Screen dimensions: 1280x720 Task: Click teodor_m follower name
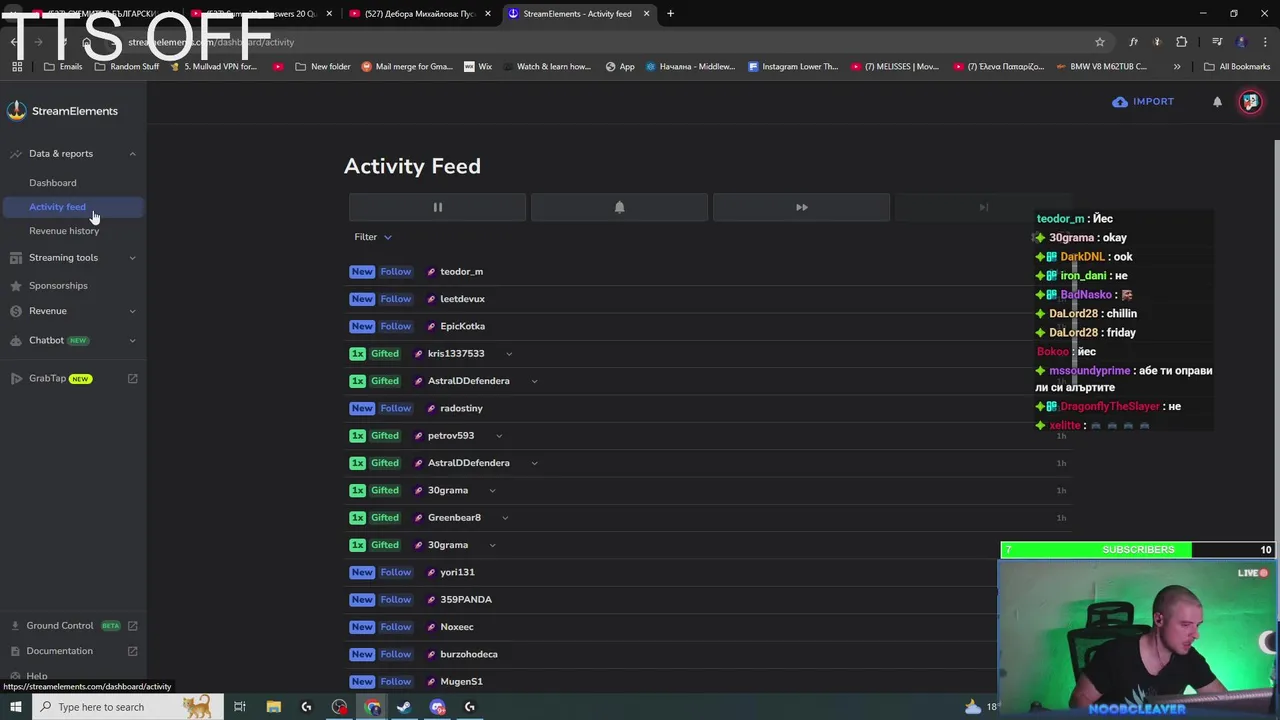point(461,272)
